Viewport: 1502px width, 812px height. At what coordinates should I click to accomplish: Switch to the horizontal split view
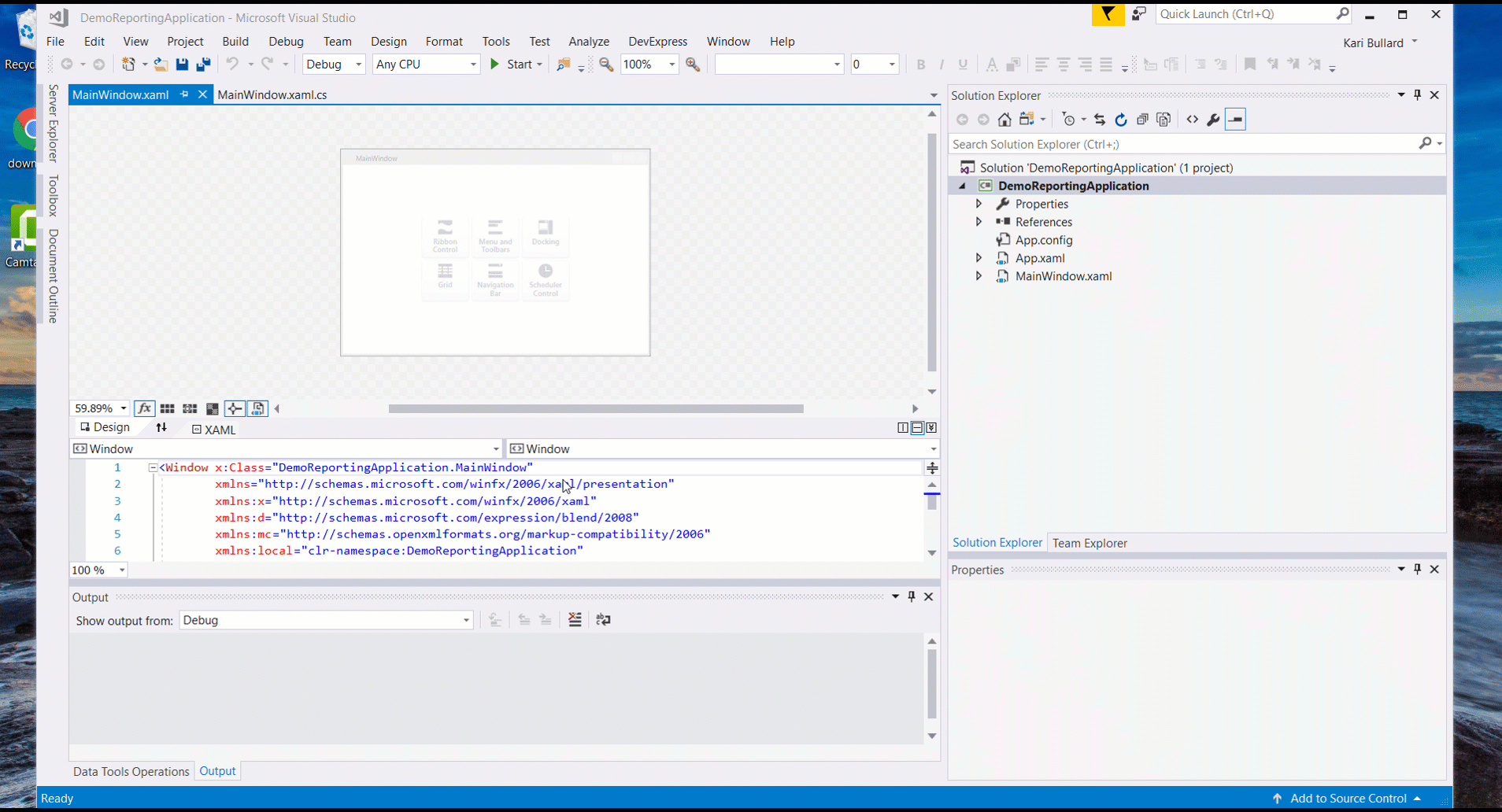(x=917, y=428)
